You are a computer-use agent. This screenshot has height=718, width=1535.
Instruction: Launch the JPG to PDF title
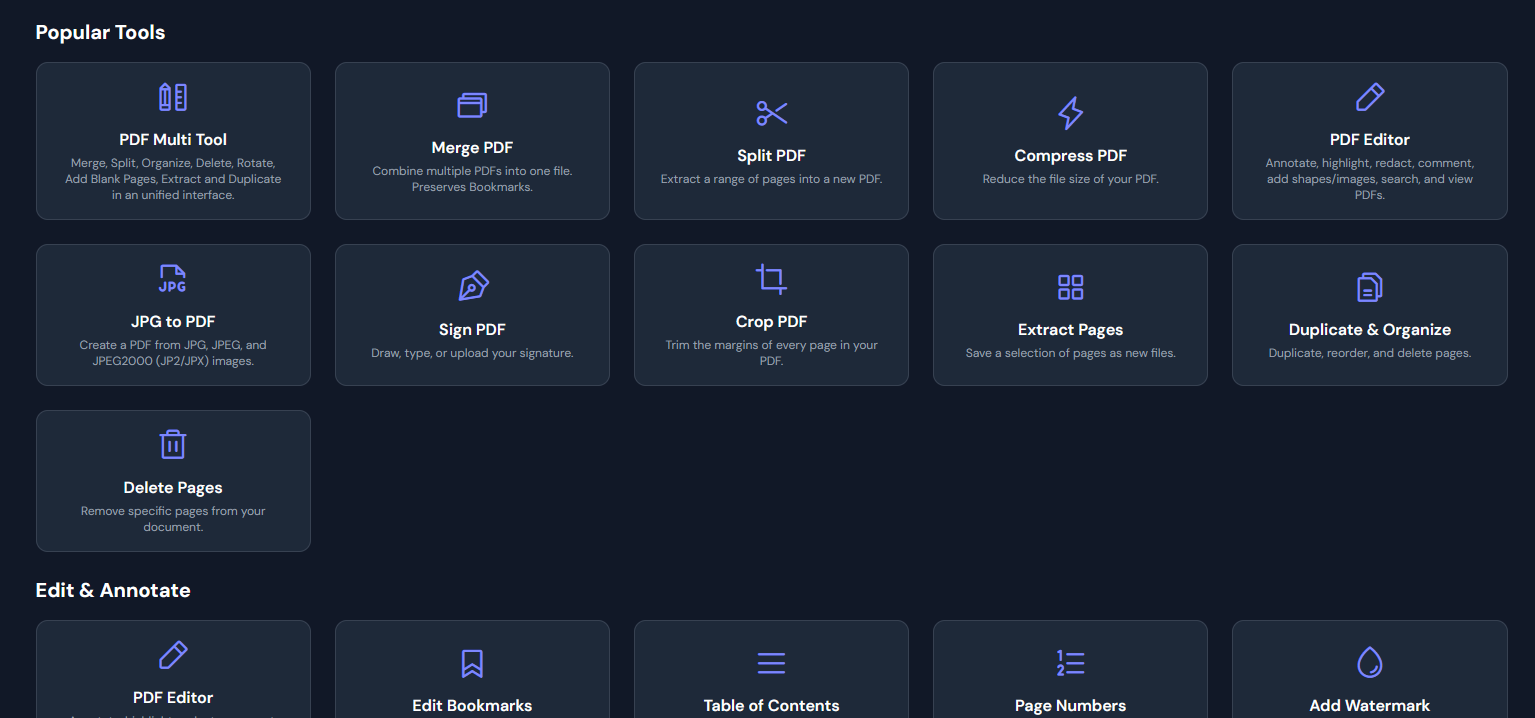[x=173, y=322]
